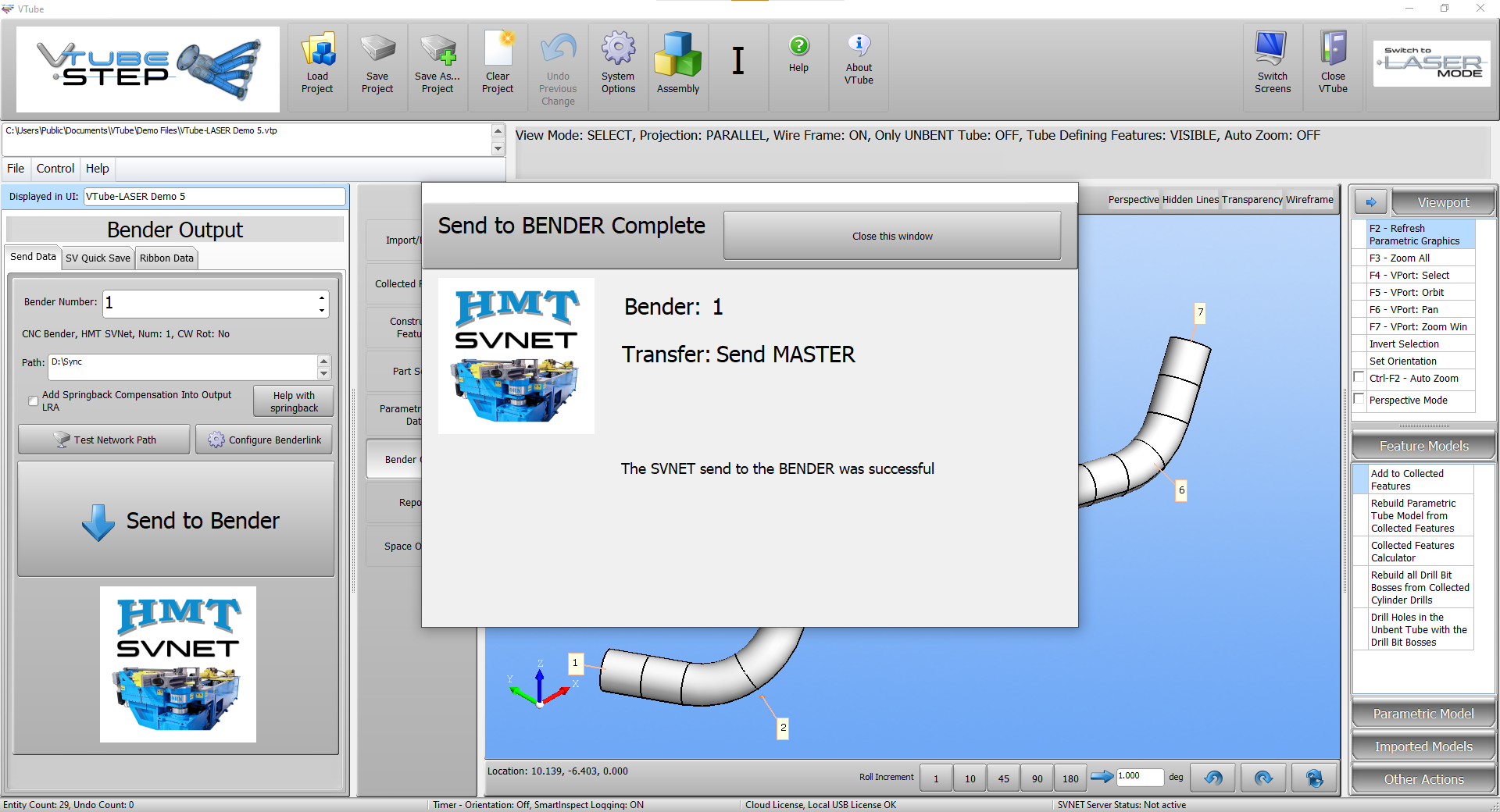
Task: Open the File menu
Action: coord(16,168)
